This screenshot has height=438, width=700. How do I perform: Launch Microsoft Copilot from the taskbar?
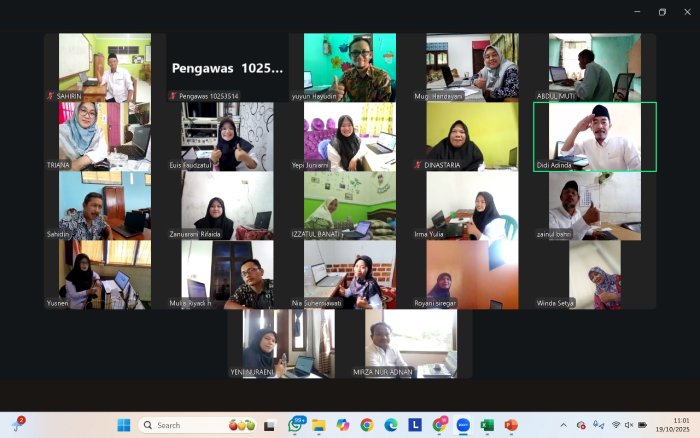pos(343,425)
